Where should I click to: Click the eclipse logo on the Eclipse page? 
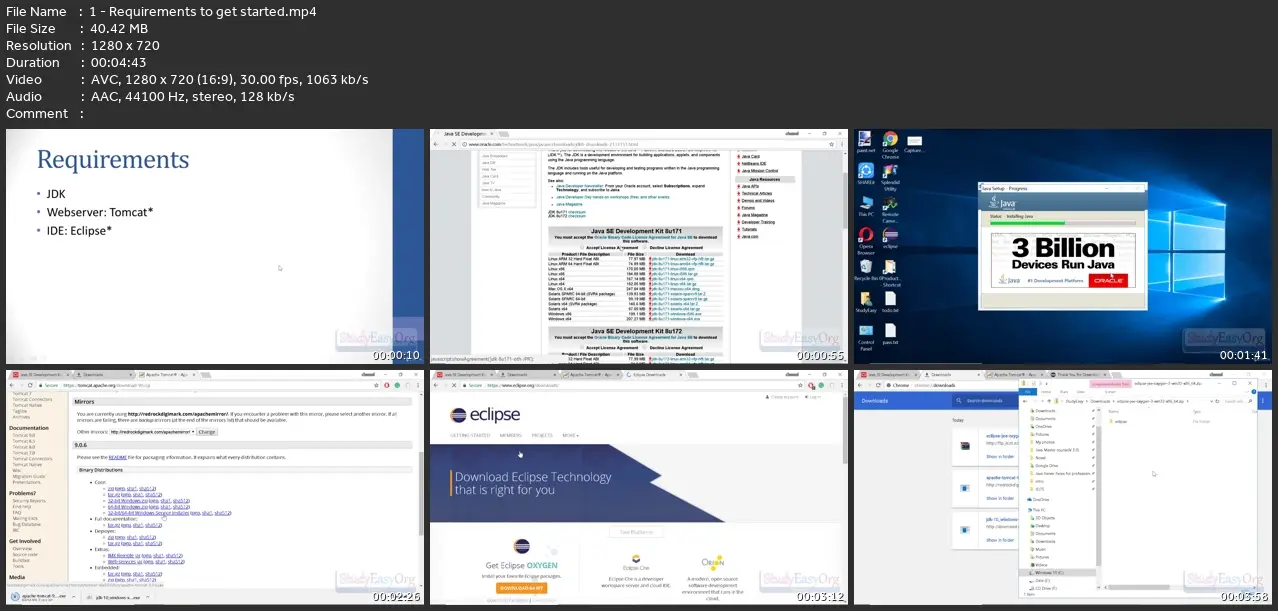pos(485,415)
